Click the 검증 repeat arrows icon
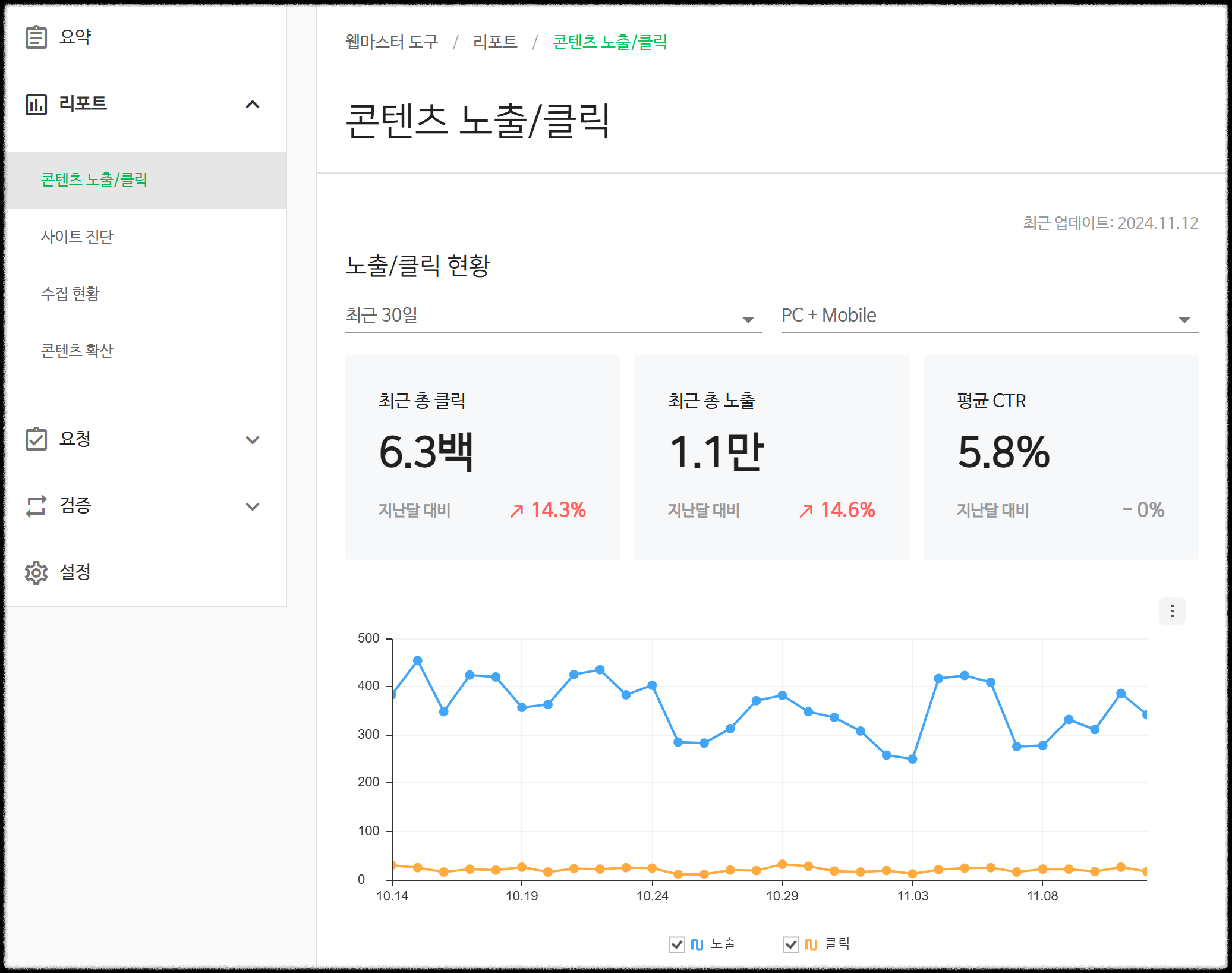 click(x=36, y=506)
